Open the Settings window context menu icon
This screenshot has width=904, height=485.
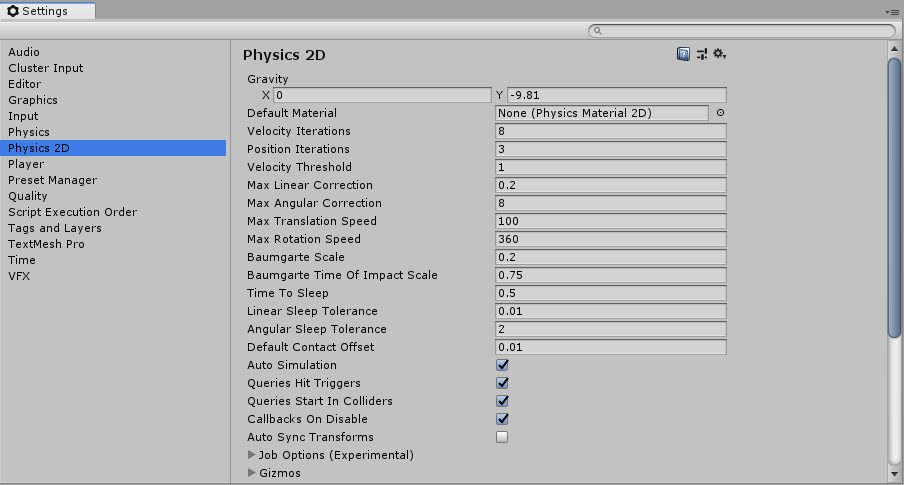click(x=892, y=12)
